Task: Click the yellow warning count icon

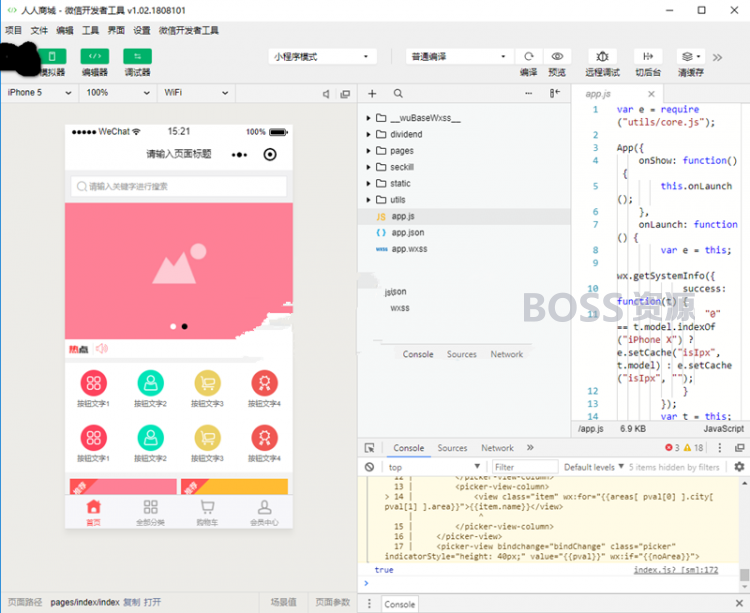Action: tap(687, 448)
